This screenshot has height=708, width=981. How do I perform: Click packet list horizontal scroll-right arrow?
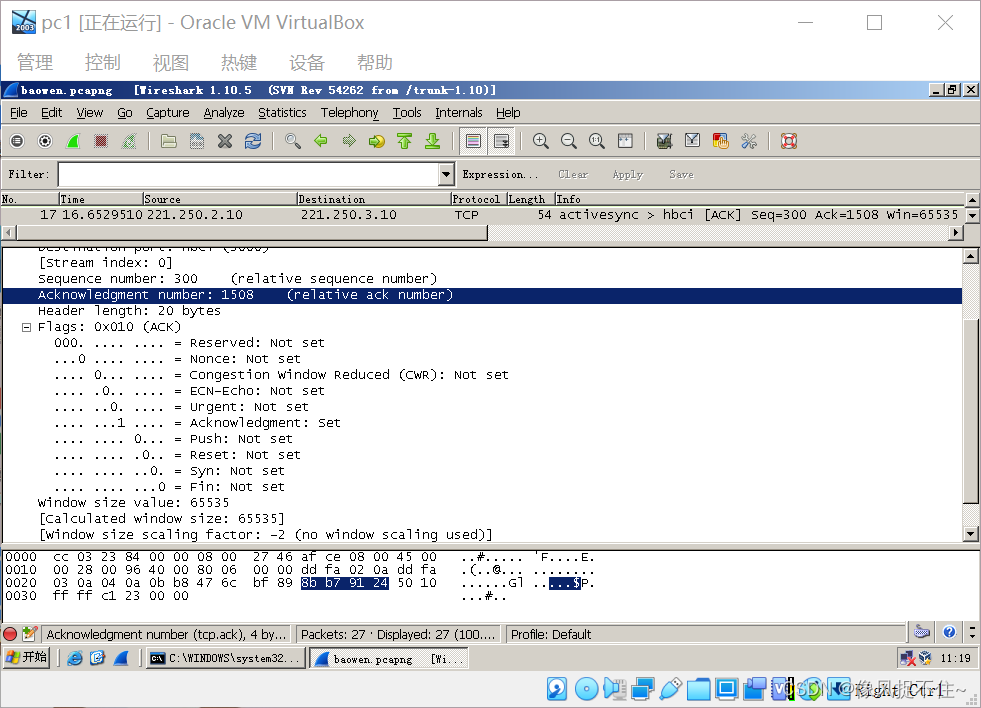pos(955,233)
